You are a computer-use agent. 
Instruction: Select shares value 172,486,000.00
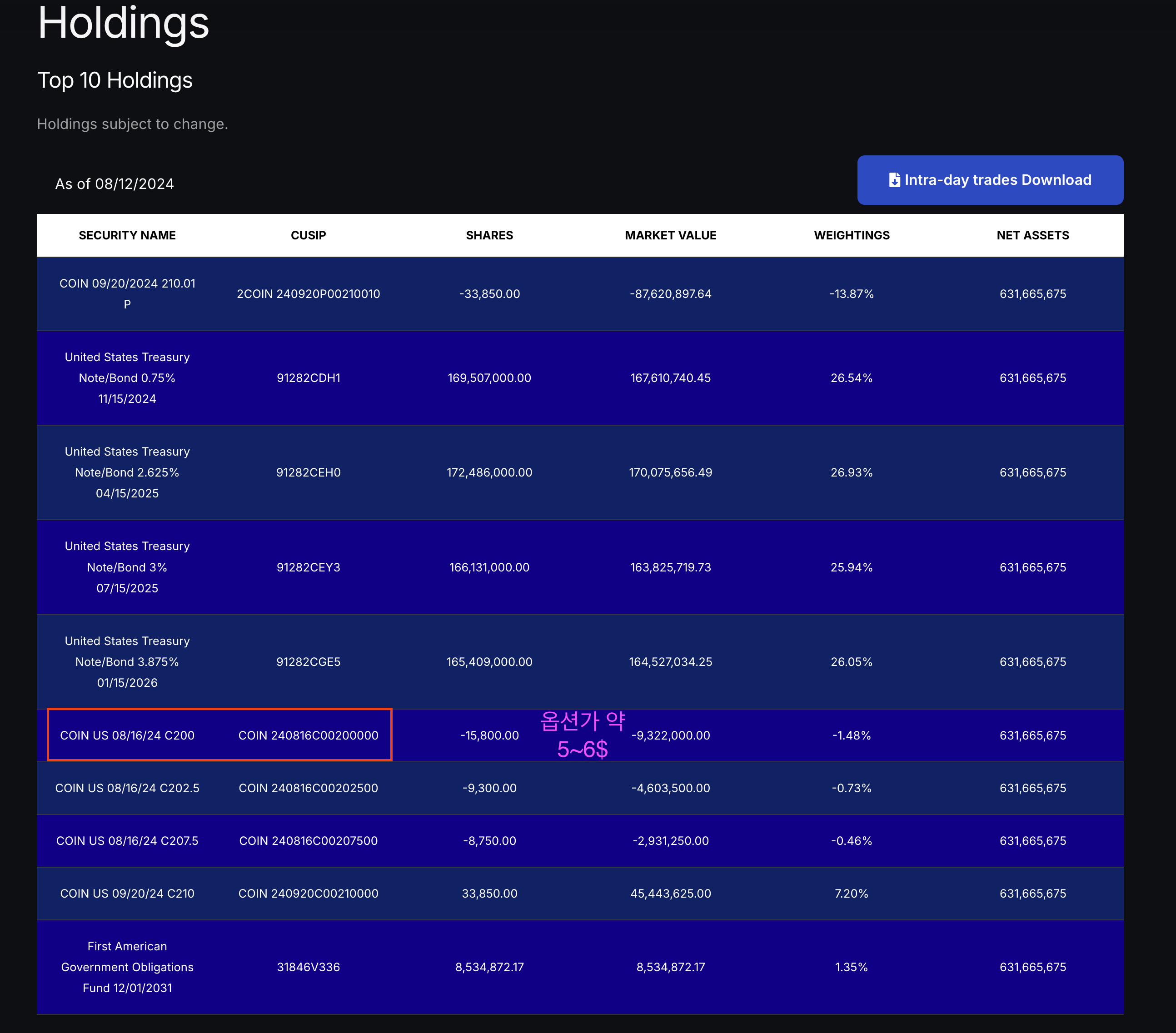pos(489,472)
